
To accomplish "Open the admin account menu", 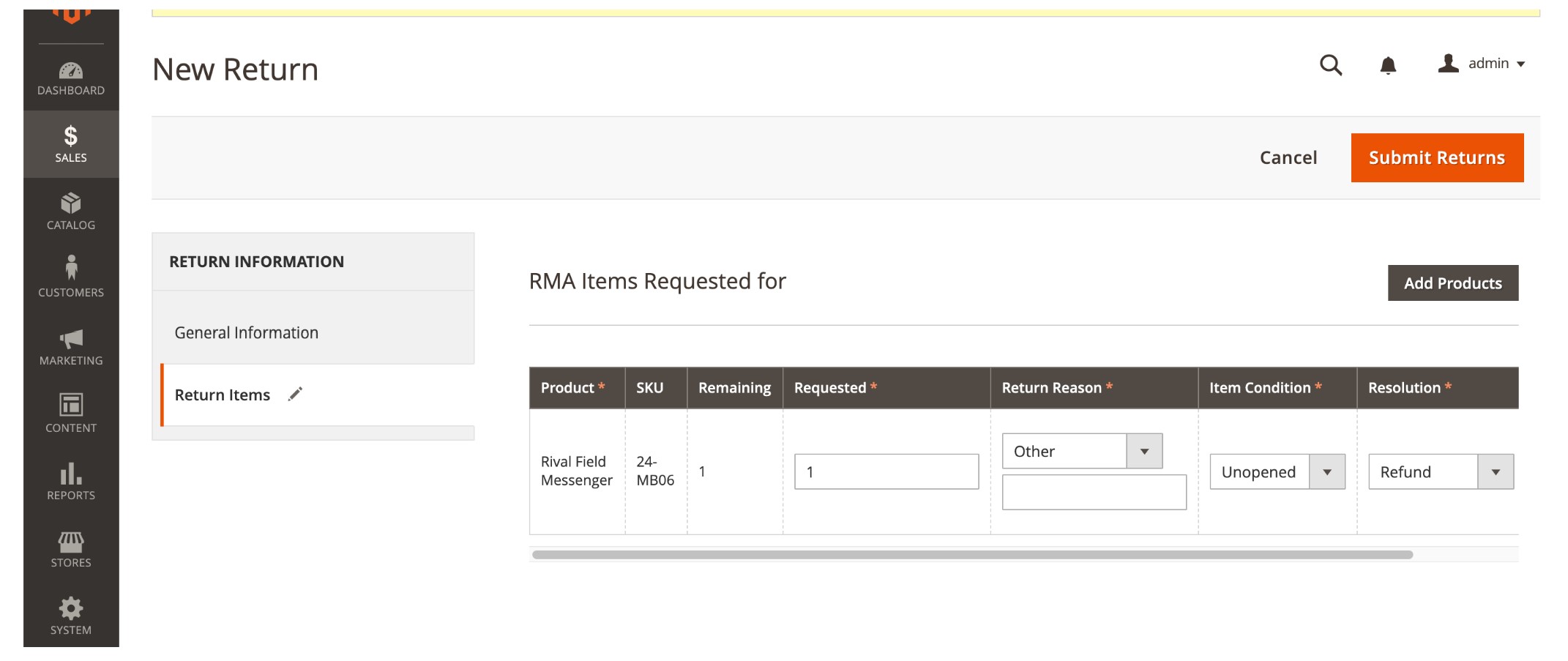I will coord(1482,63).
